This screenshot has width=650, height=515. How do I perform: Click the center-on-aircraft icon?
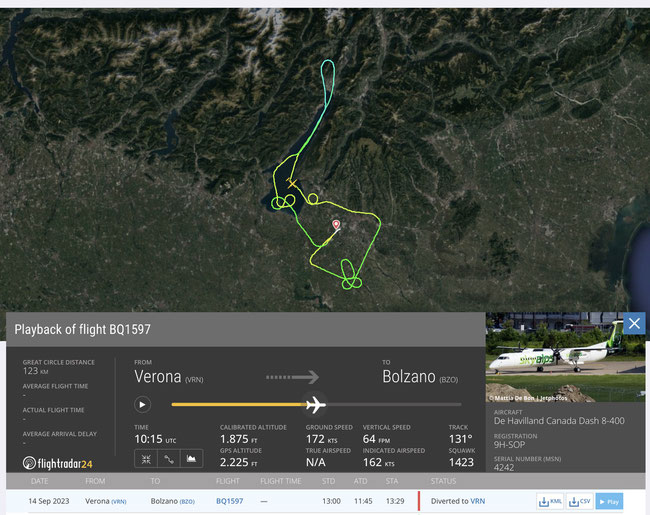pos(144,459)
